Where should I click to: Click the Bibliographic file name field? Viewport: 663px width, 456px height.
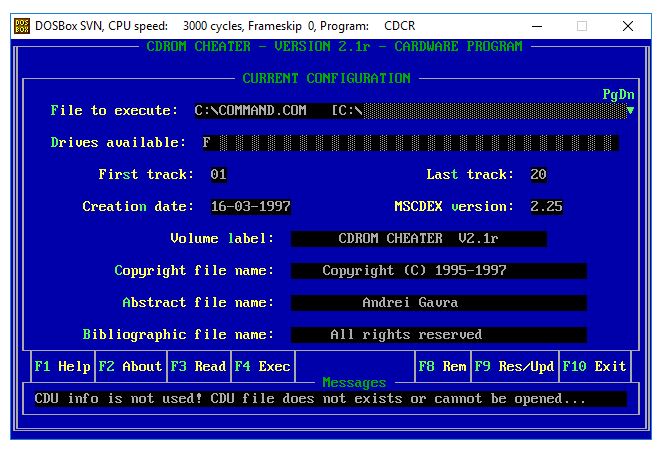point(438,335)
